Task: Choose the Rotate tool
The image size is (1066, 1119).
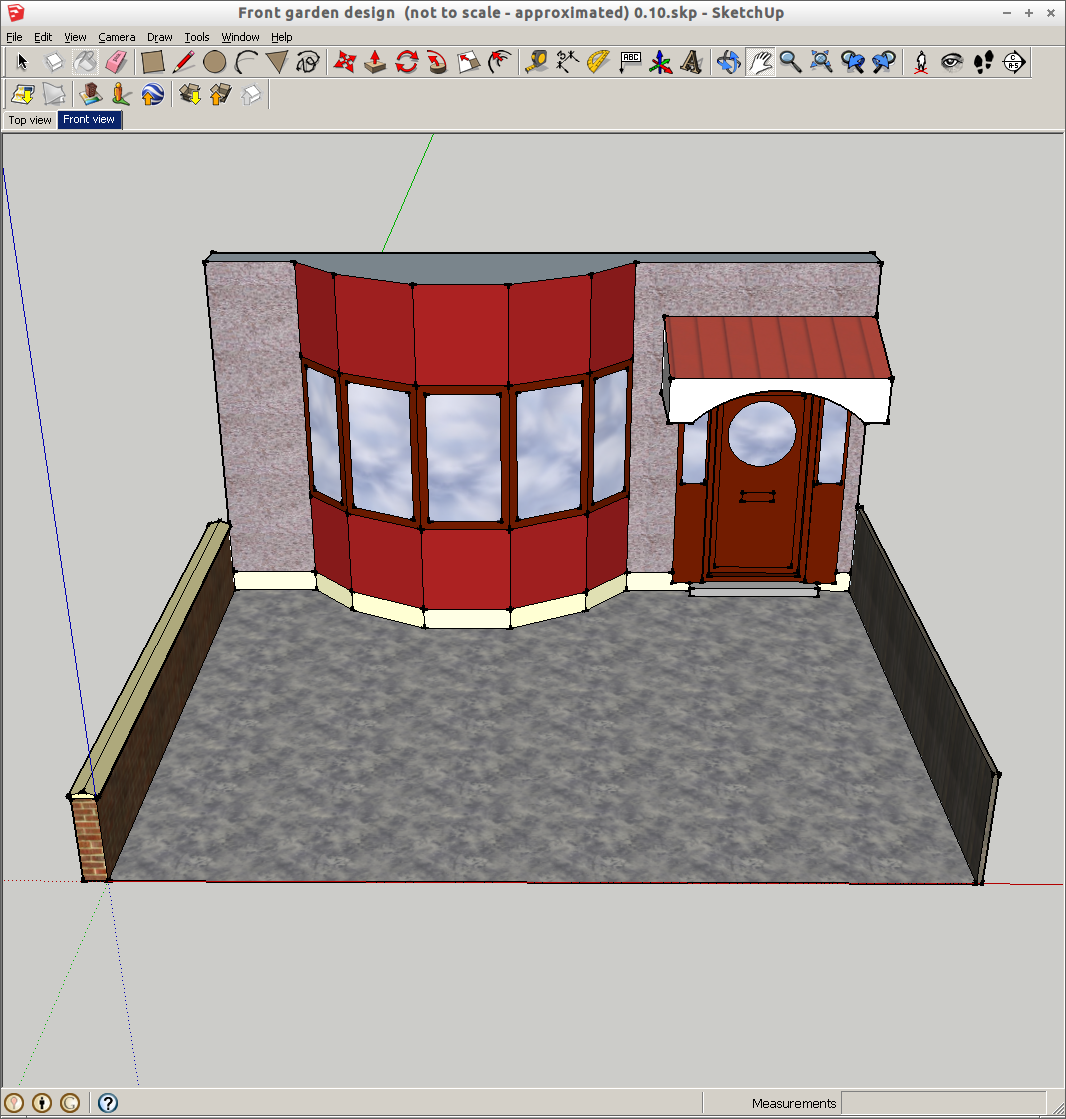Action: [406, 62]
